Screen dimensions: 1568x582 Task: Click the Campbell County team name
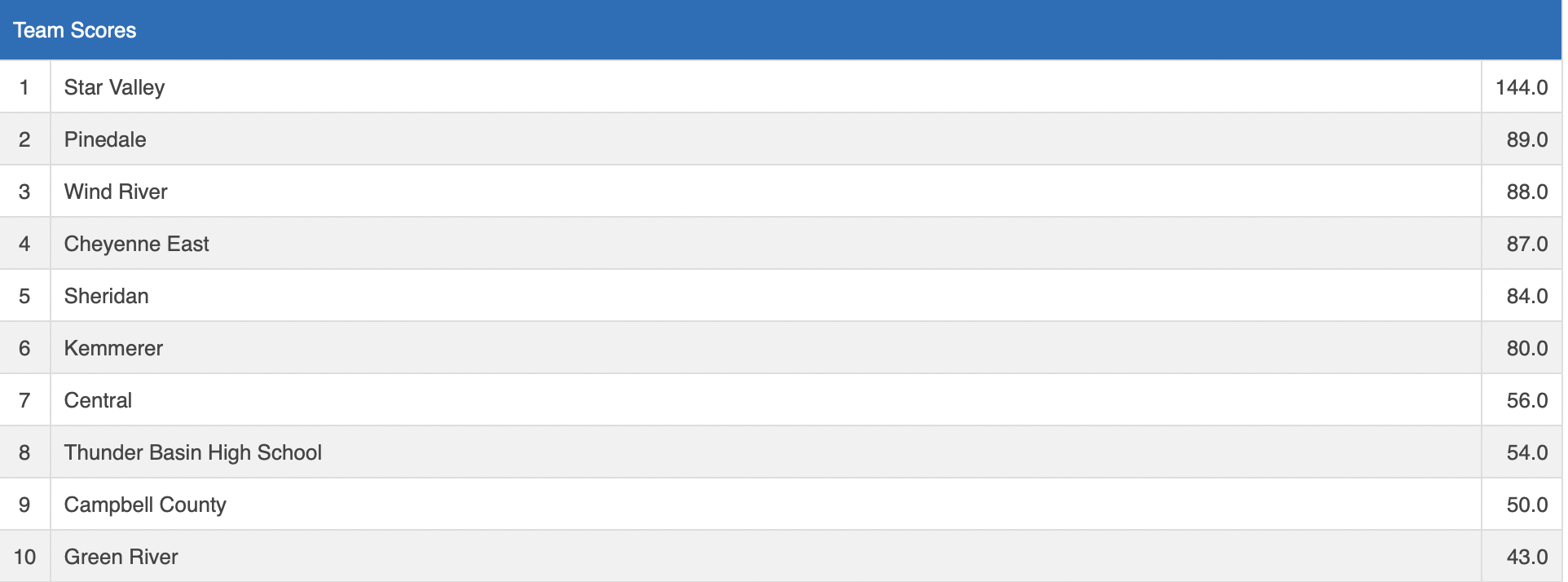click(145, 505)
